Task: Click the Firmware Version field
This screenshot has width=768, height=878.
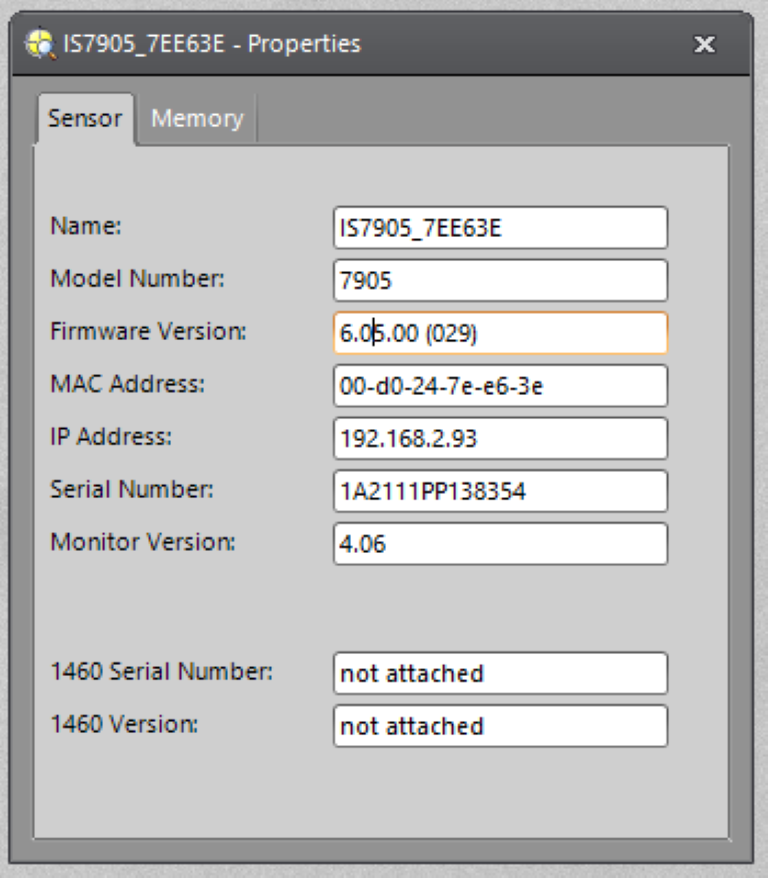Action: 500,333
